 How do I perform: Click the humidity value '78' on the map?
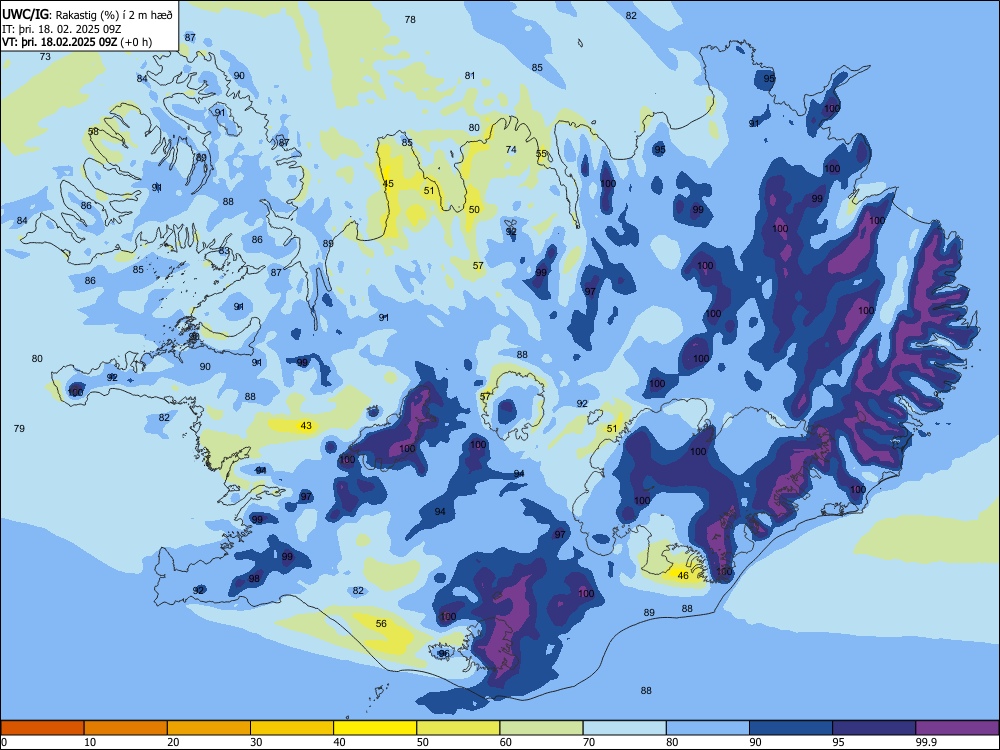click(410, 20)
